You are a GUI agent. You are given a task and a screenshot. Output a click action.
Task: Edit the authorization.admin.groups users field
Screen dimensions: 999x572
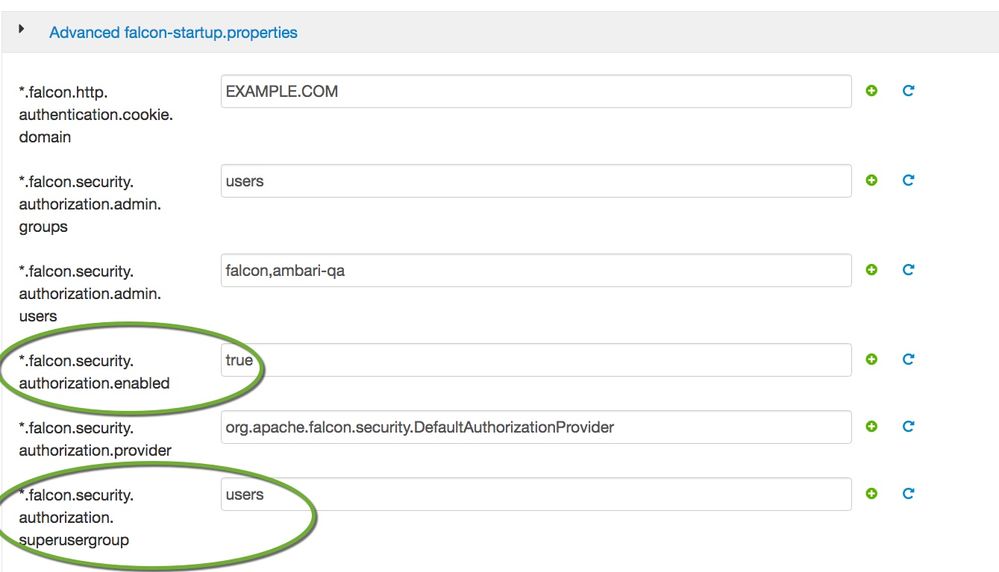click(x=536, y=182)
